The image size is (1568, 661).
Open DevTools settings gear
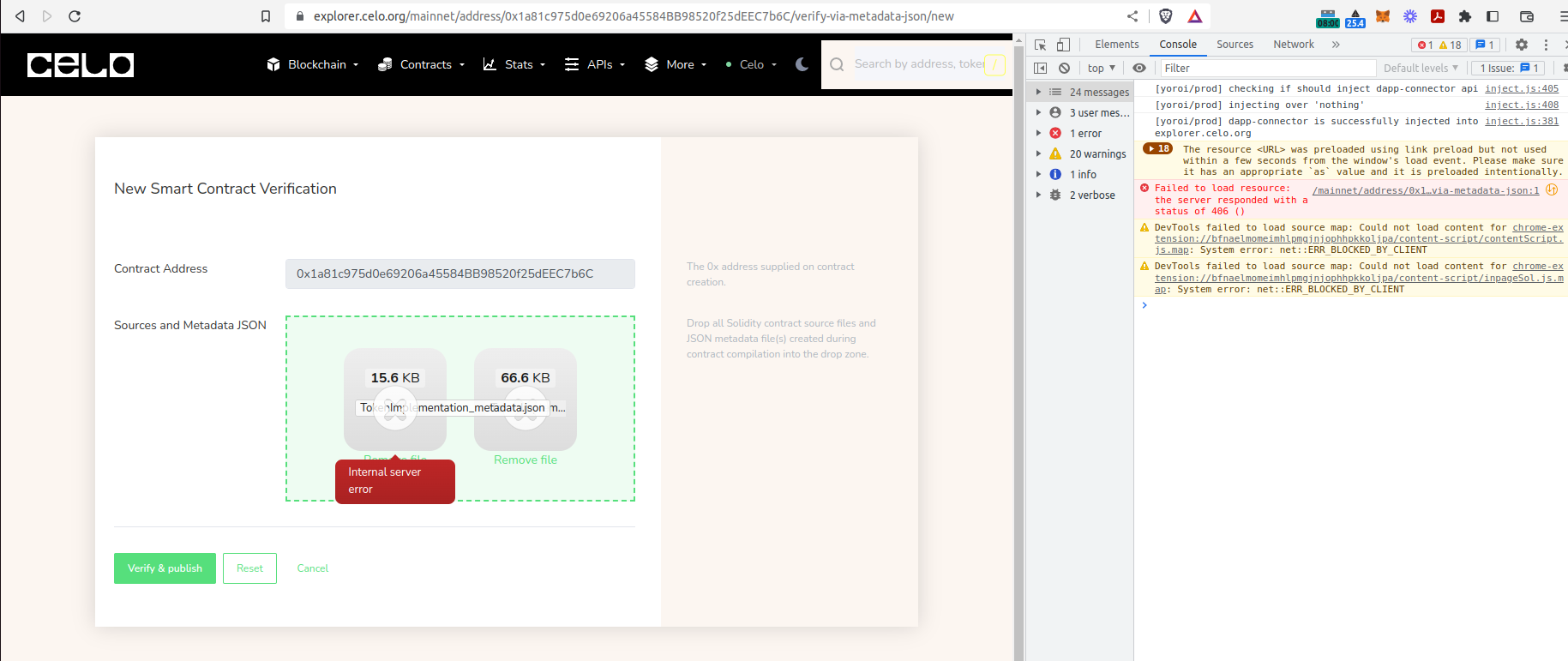coord(1522,45)
